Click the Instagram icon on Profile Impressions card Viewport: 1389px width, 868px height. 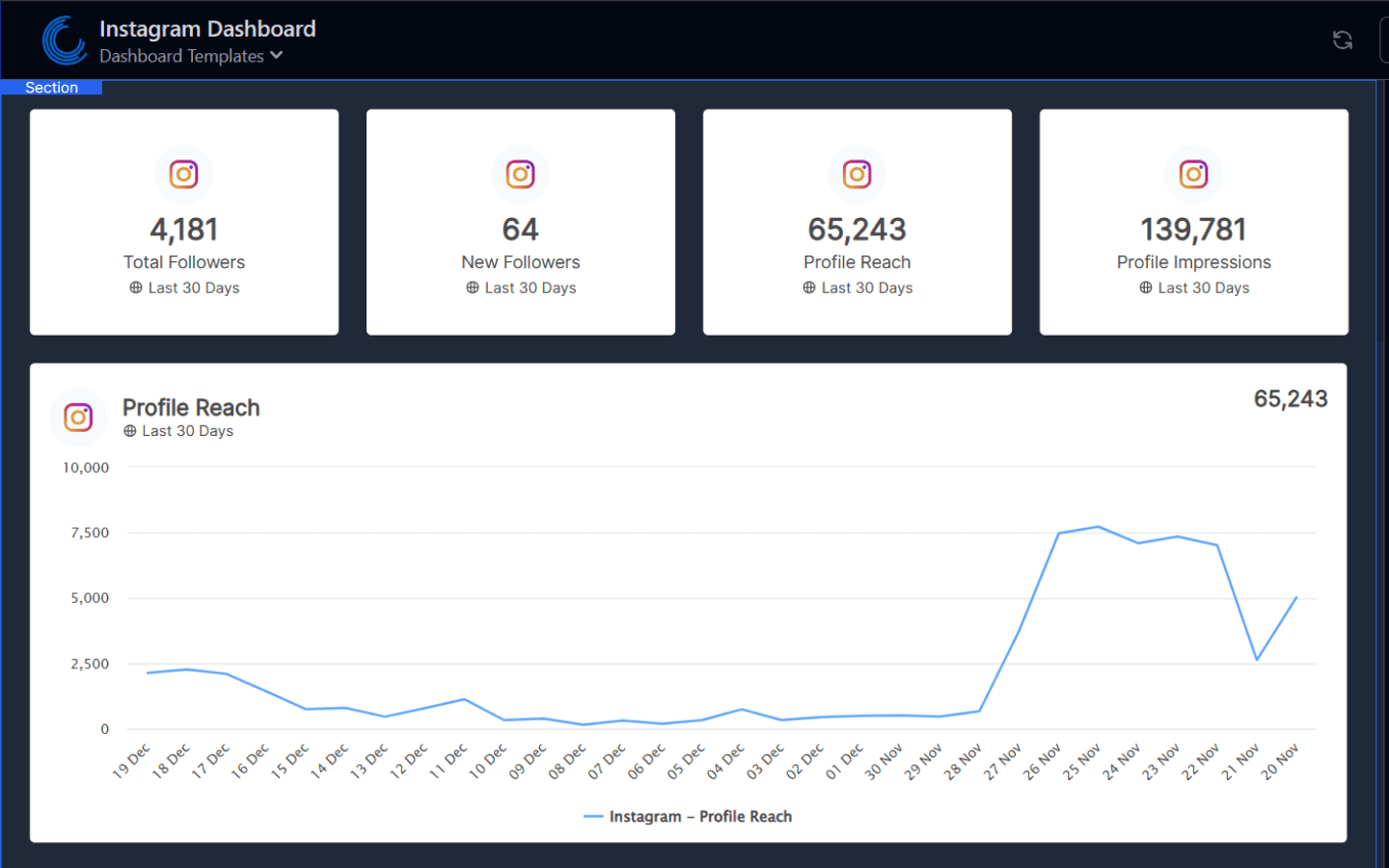click(x=1193, y=174)
